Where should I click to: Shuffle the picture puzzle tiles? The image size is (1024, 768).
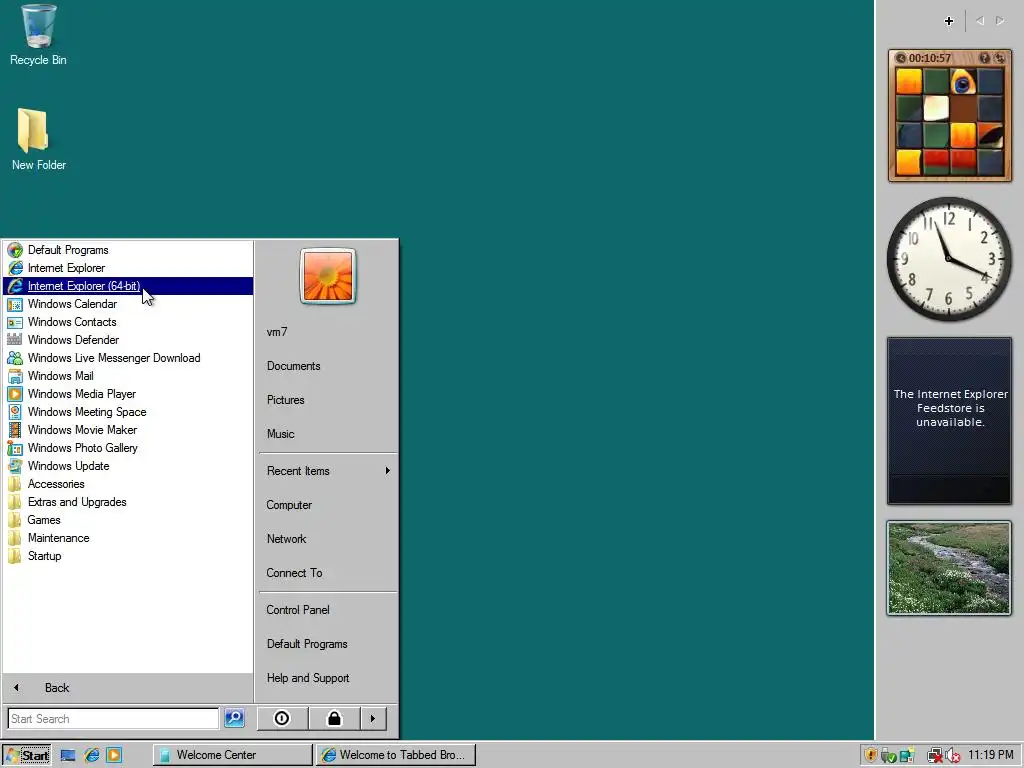click(x=999, y=58)
